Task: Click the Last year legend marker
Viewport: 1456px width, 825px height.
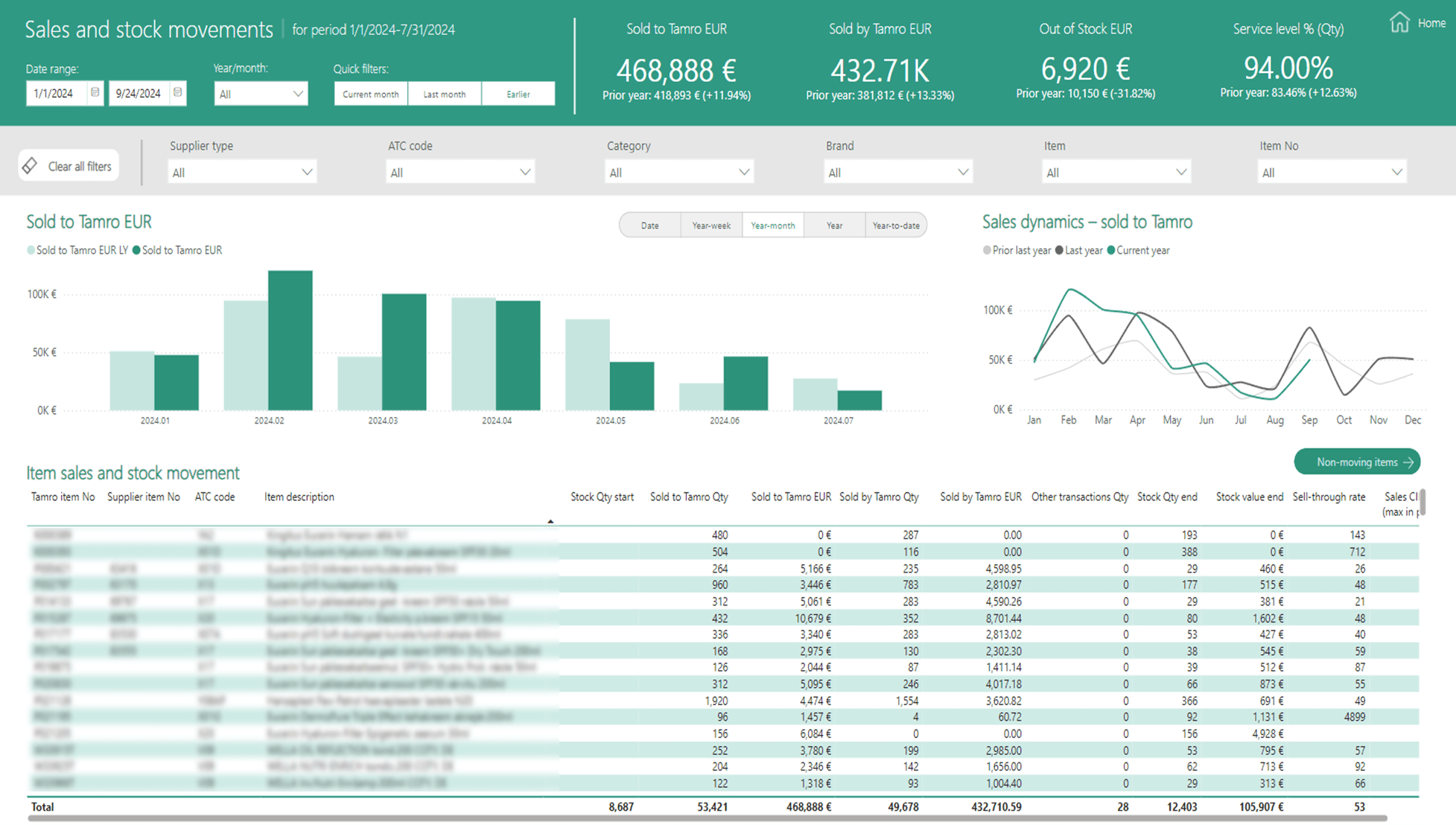Action: pos(1059,251)
